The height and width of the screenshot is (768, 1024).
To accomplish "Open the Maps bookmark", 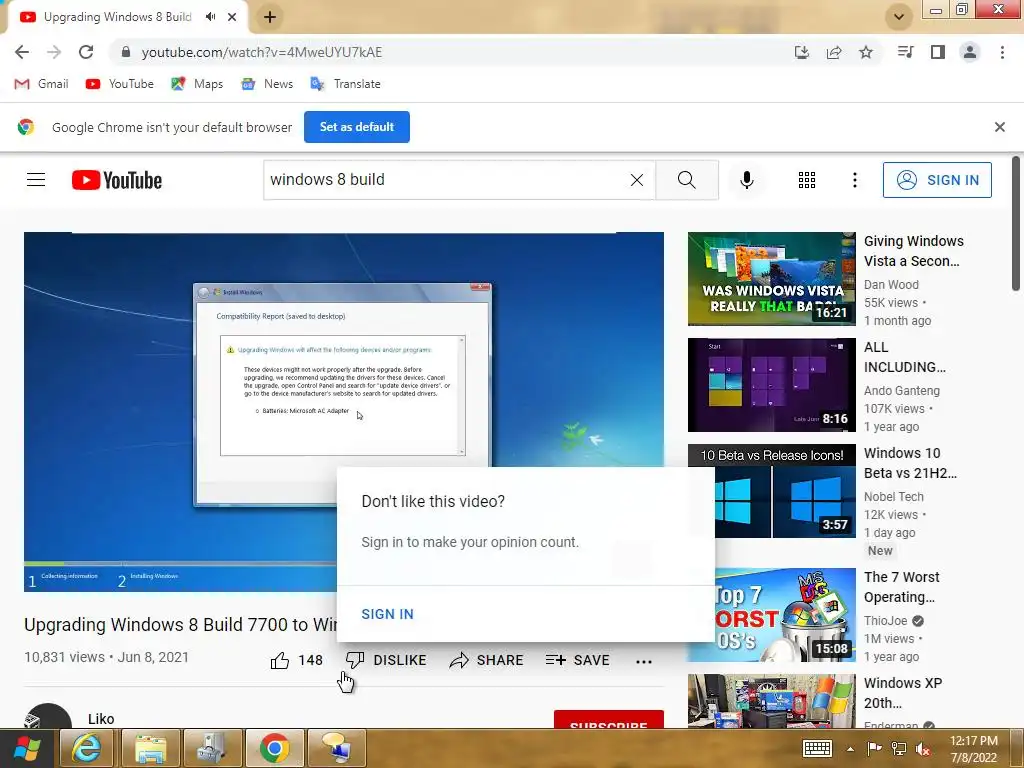I will tap(197, 84).
